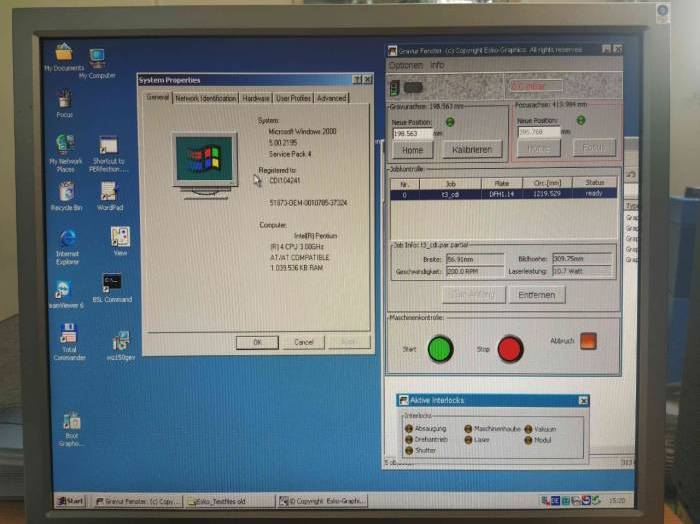Screen dimensions: 700x524
Task: Click the Vakuum interlock indicator
Action: pyautogui.click(x=528, y=429)
